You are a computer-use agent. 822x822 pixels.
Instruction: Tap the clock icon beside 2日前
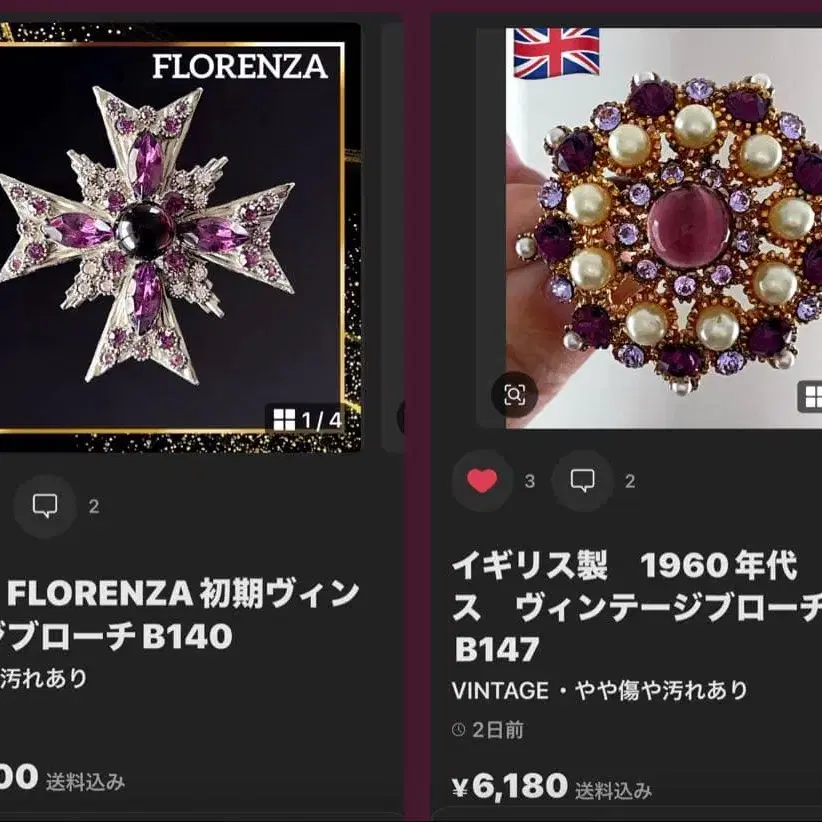(x=459, y=730)
